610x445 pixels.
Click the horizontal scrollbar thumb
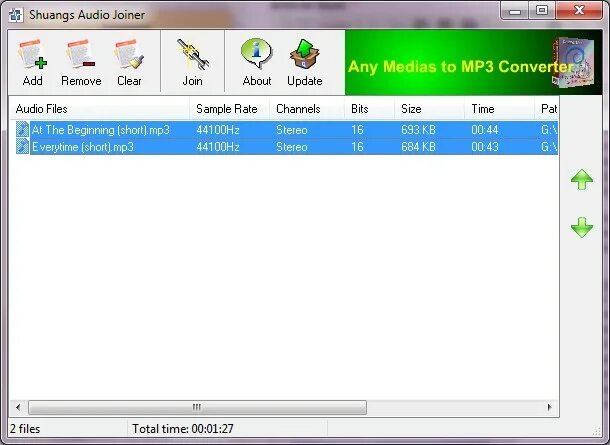point(197,407)
